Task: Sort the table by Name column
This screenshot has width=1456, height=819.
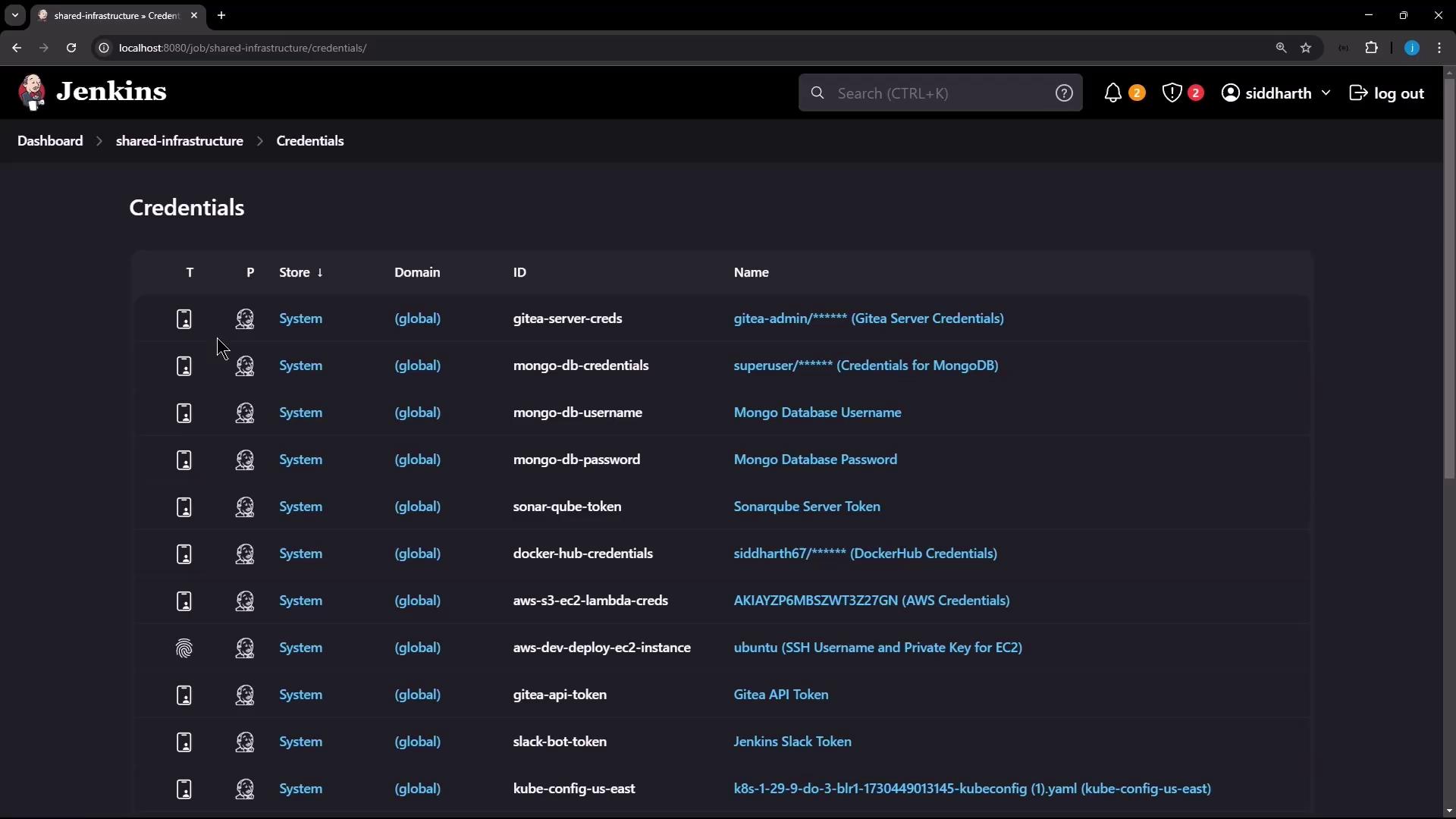Action: (x=751, y=272)
